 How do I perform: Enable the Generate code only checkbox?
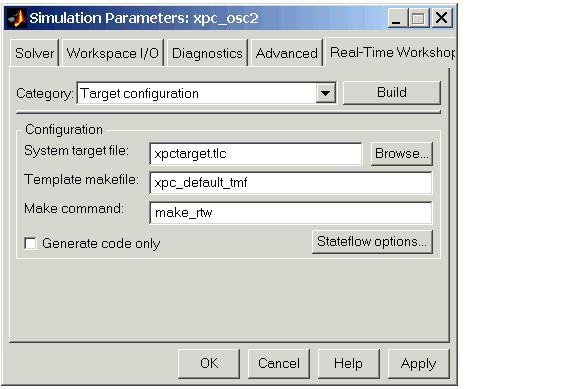coord(30,243)
